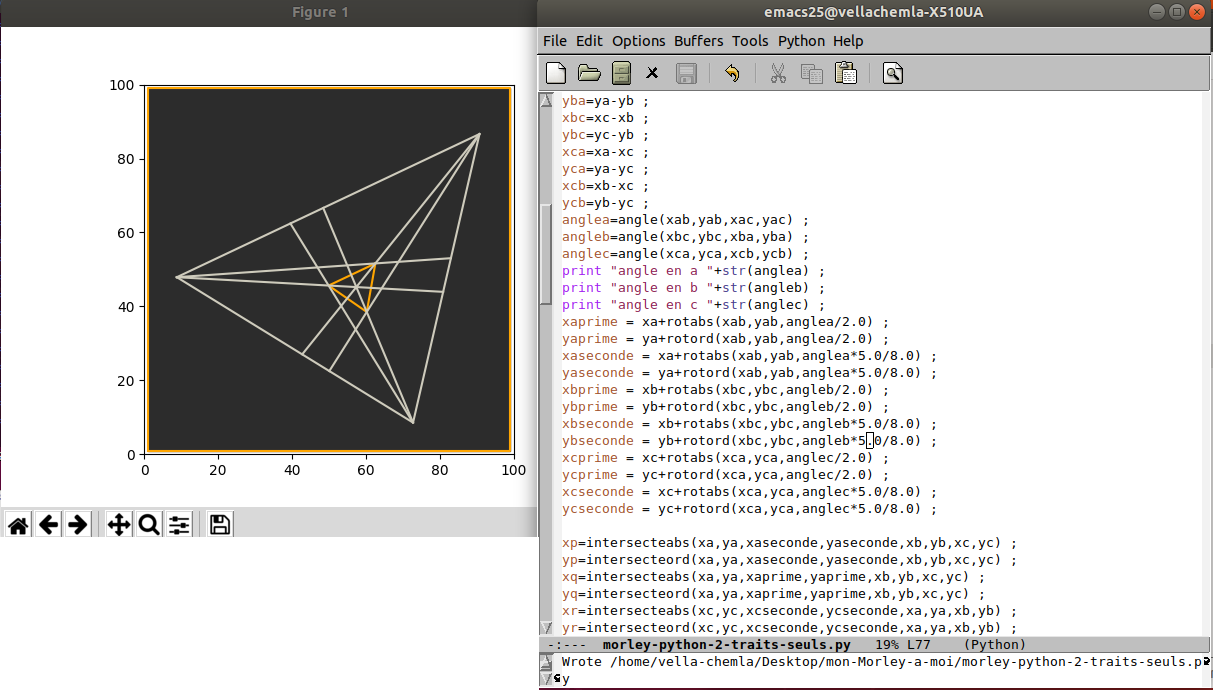
Task: Open the File menu
Action: point(554,41)
